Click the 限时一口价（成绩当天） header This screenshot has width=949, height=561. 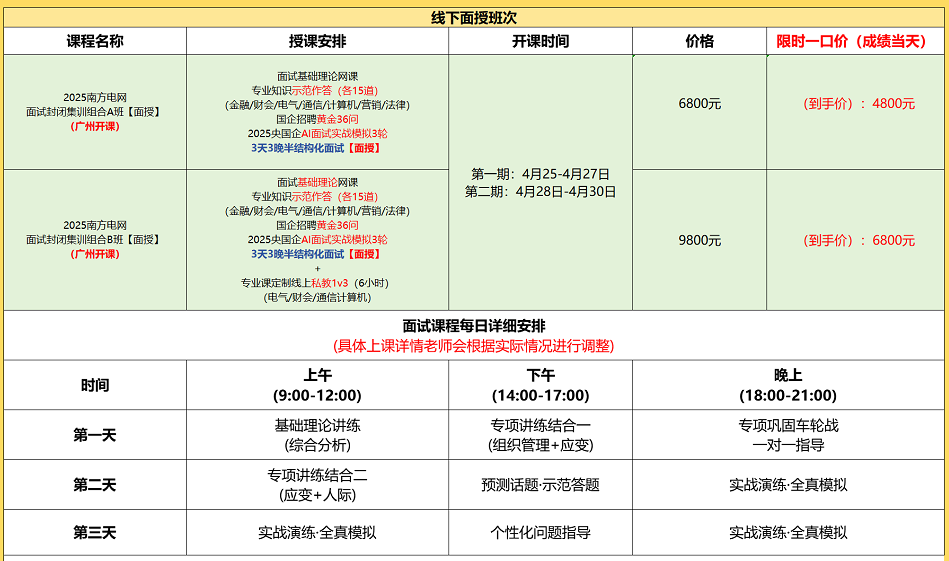tap(855, 41)
